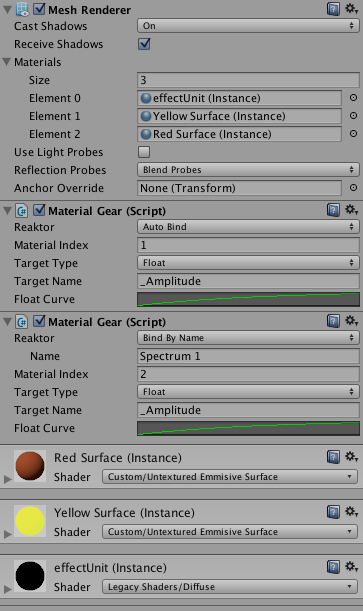The image size is (363, 611).
Task: Click Target Name field in second Material Gear
Action: [248, 410]
